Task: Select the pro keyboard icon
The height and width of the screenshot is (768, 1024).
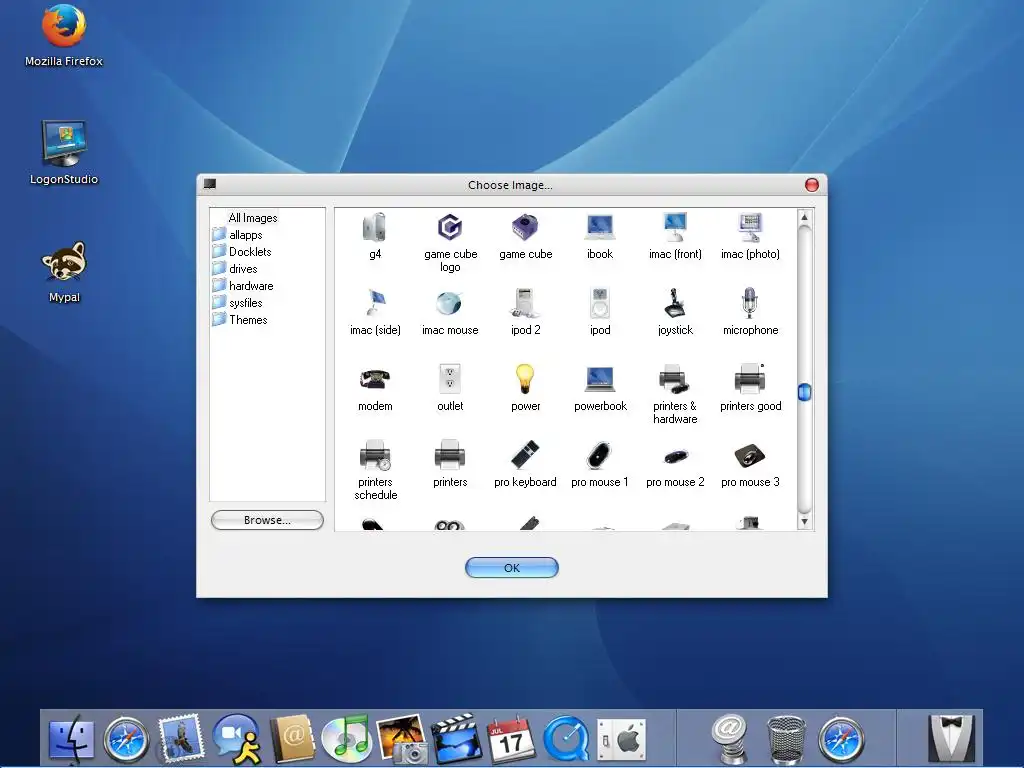Action: [x=525, y=455]
